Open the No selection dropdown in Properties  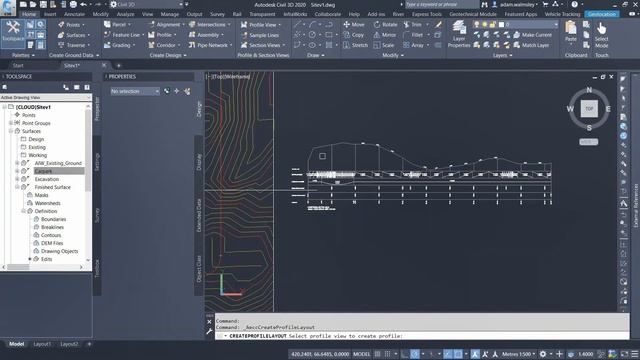[135, 91]
